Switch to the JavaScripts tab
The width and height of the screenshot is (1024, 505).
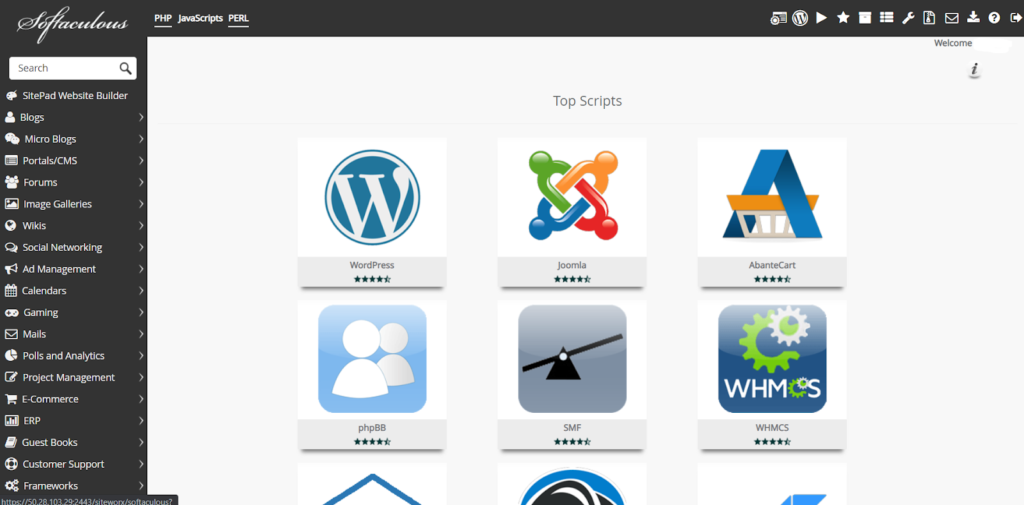click(200, 18)
